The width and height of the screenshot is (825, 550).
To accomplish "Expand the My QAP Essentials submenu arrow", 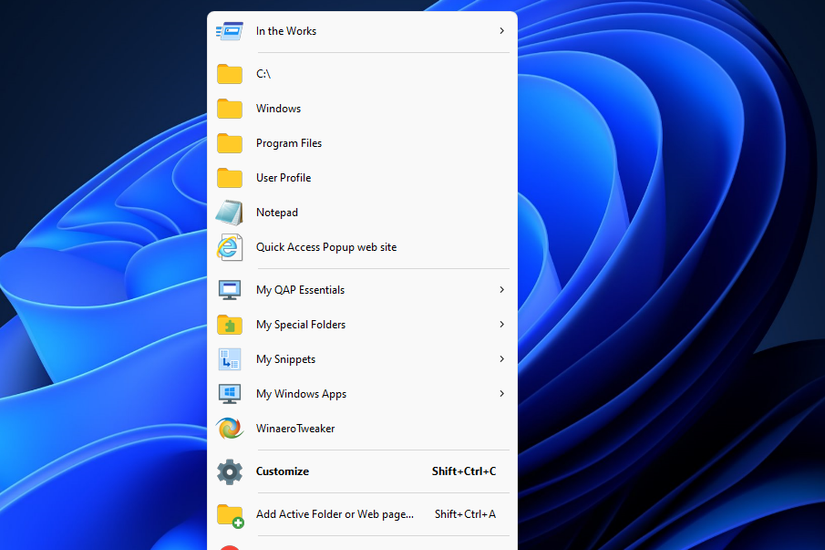I will (502, 290).
